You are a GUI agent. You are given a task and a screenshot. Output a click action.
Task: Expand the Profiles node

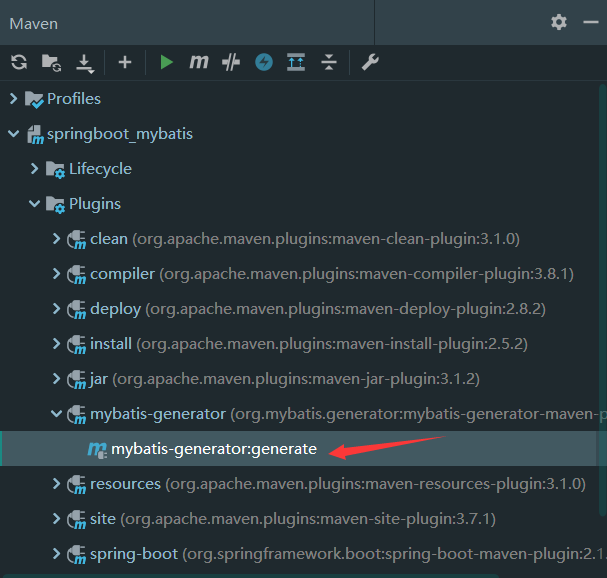[x=13, y=98]
